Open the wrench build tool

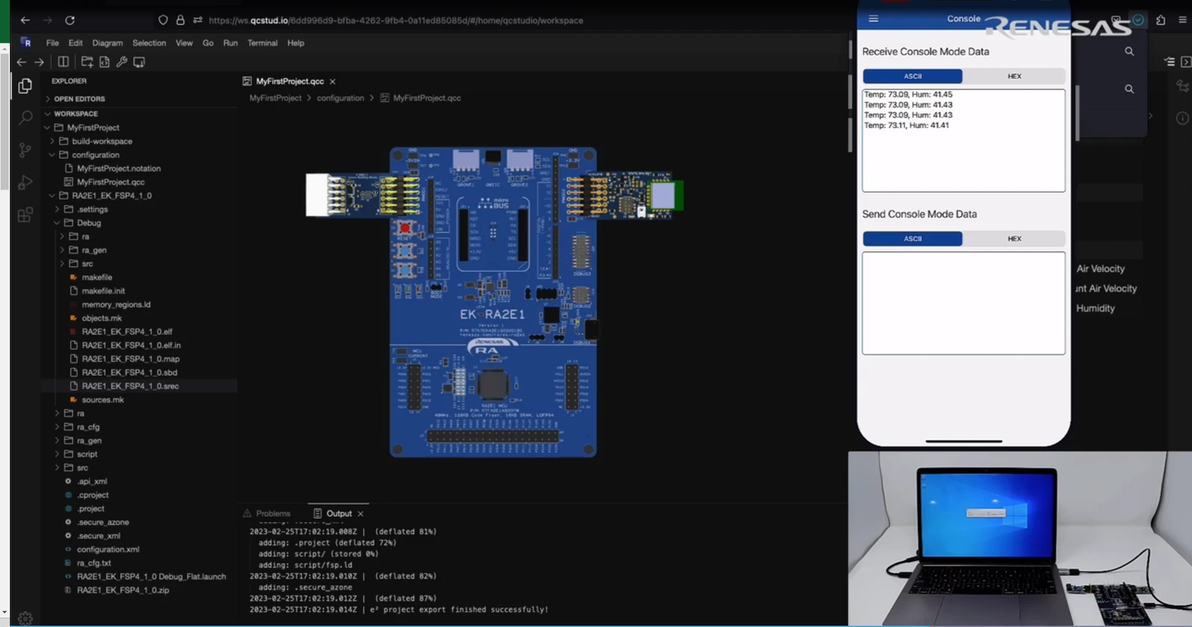pos(122,62)
